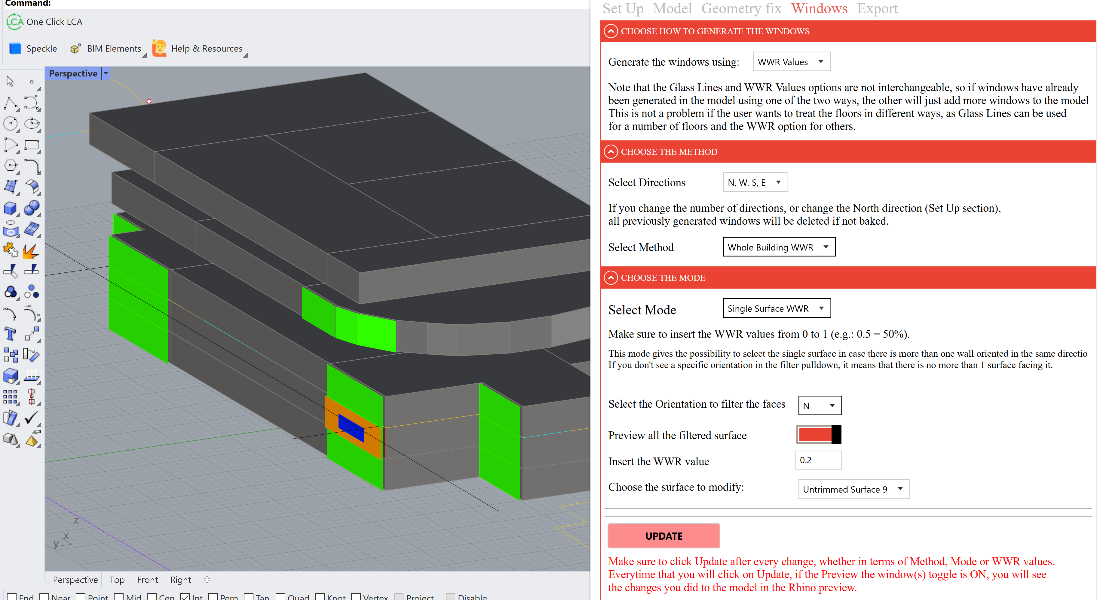The image size is (1100, 600).
Task: Toggle the Preview all filtered surface switch
Action: point(819,434)
